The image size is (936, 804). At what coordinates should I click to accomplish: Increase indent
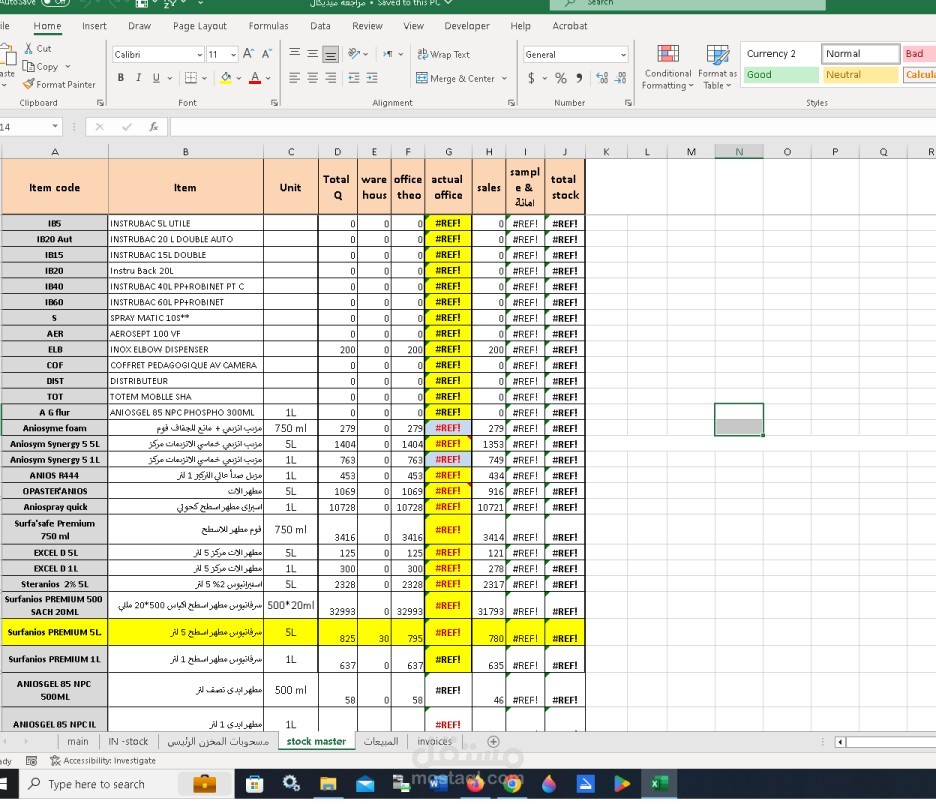pyautogui.click(x=372, y=78)
